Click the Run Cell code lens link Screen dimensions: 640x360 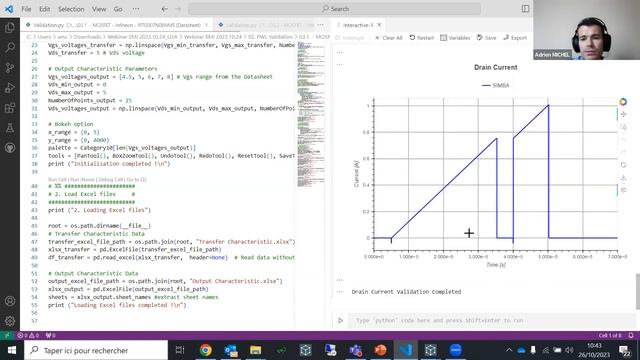[x=57, y=180]
